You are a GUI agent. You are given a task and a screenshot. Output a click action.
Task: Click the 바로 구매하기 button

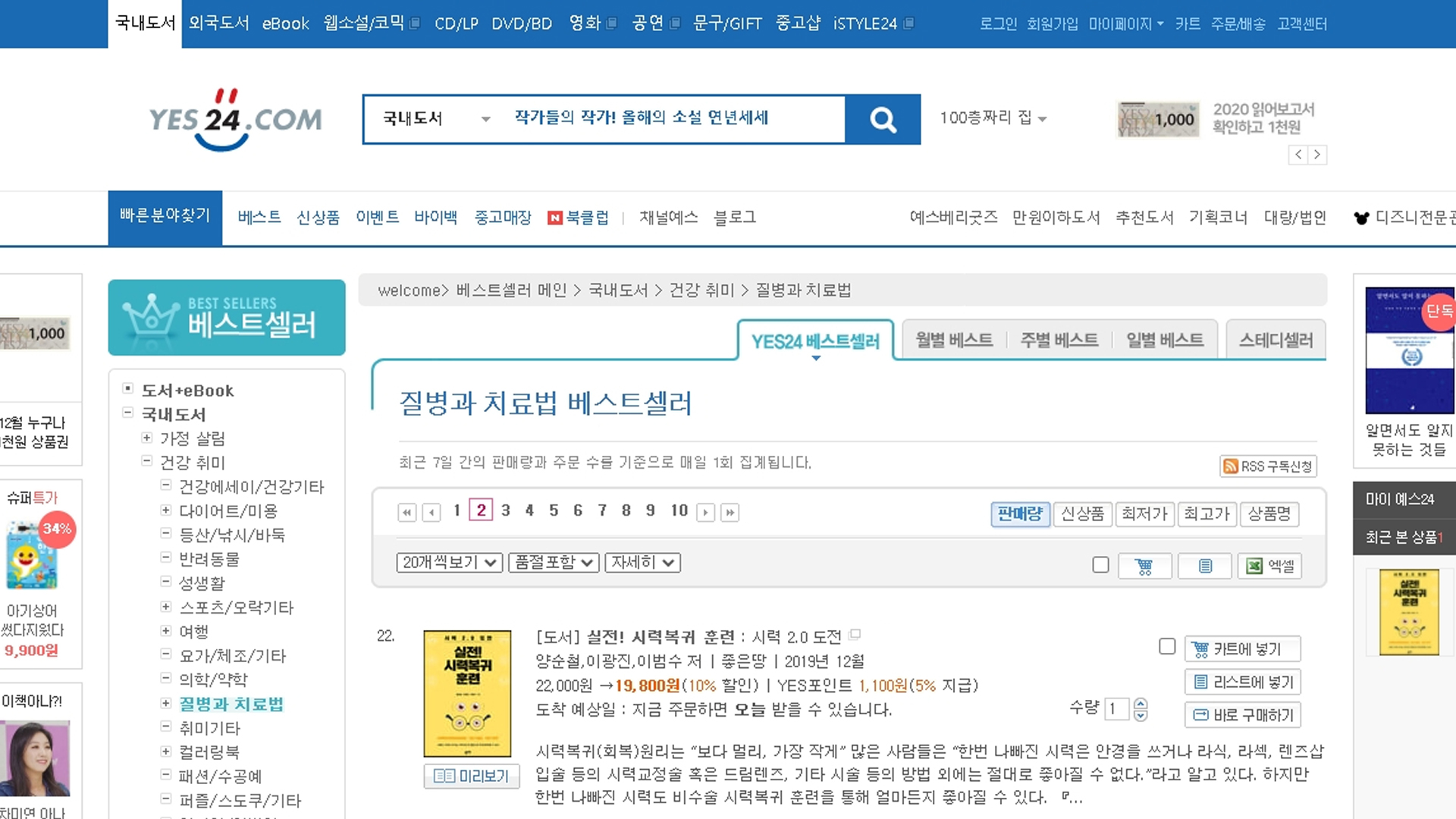point(1243,714)
